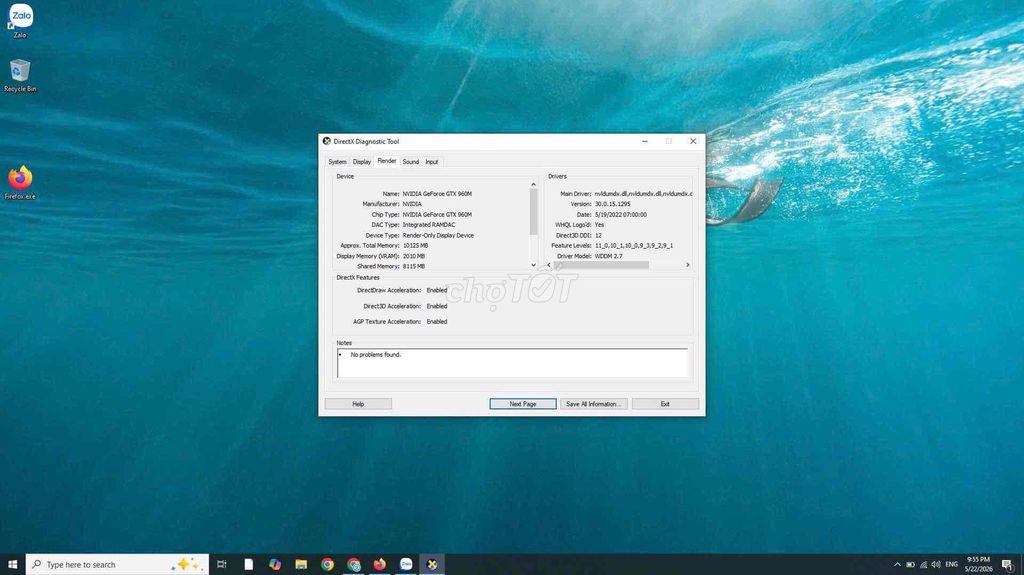Select the Feature Levels value

coord(633,246)
